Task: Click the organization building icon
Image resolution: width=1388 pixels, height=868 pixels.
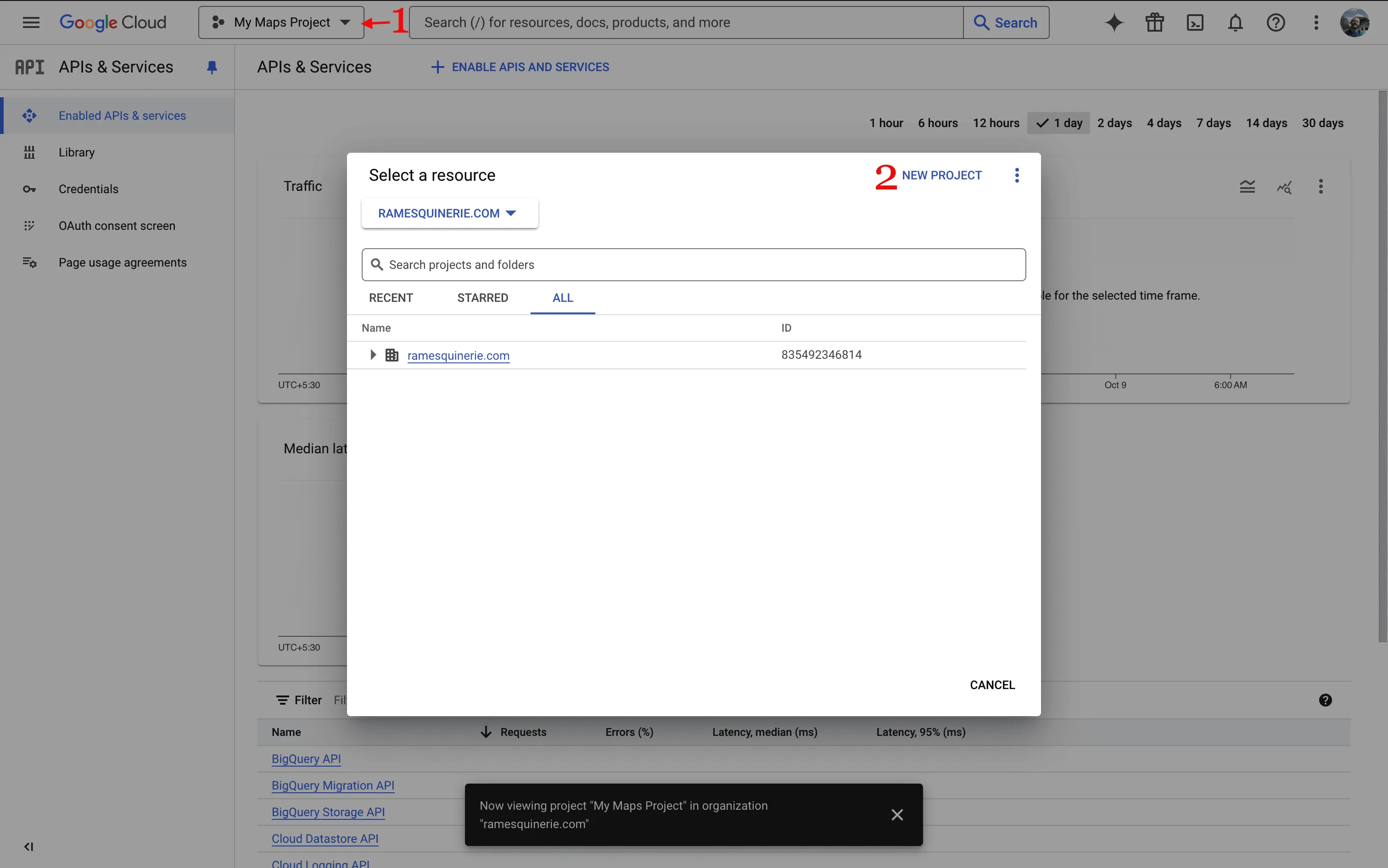Action: 392,355
